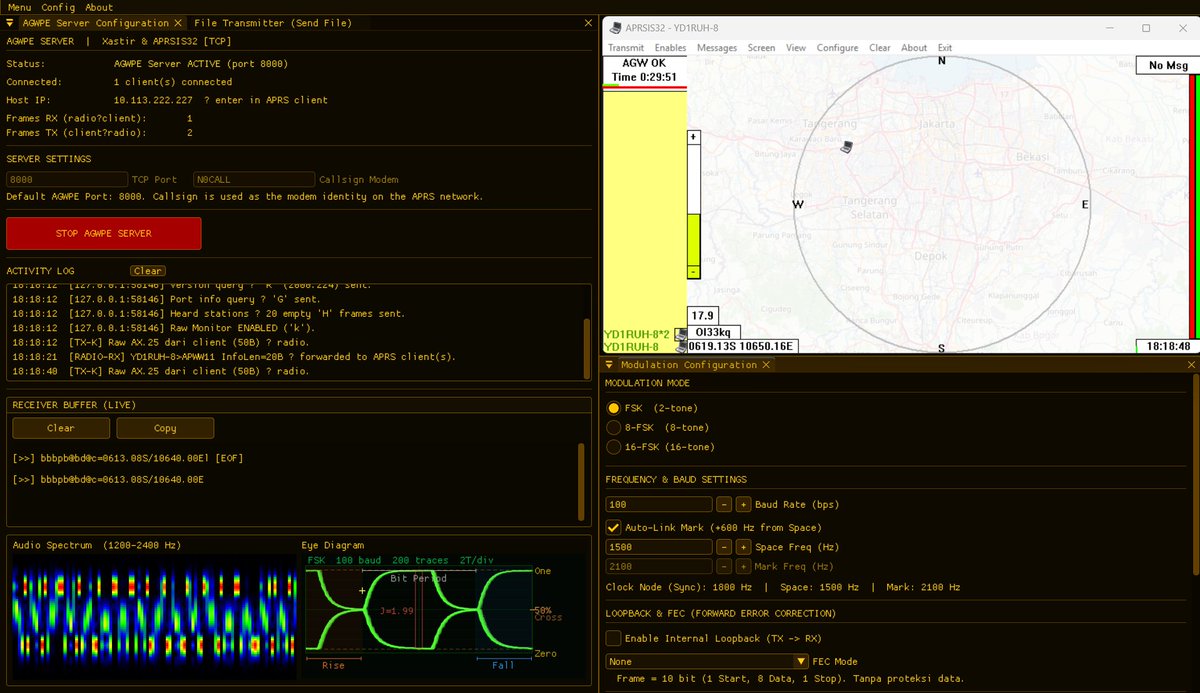
Task: Click the minus button for Mark Freq
Action: pyautogui.click(x=724, y=567)
